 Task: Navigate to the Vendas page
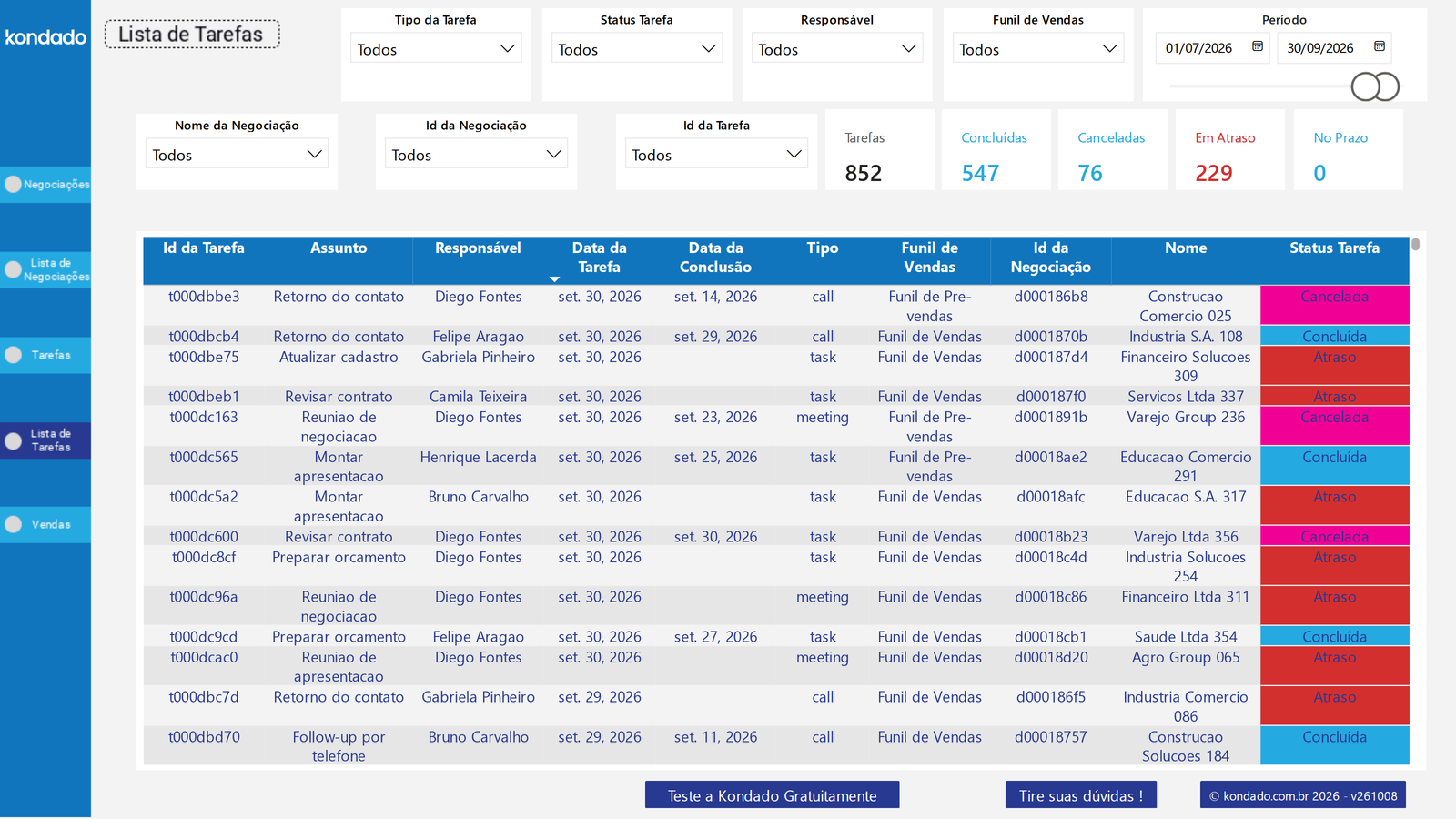pyautogui.click(x=45, y=524)
